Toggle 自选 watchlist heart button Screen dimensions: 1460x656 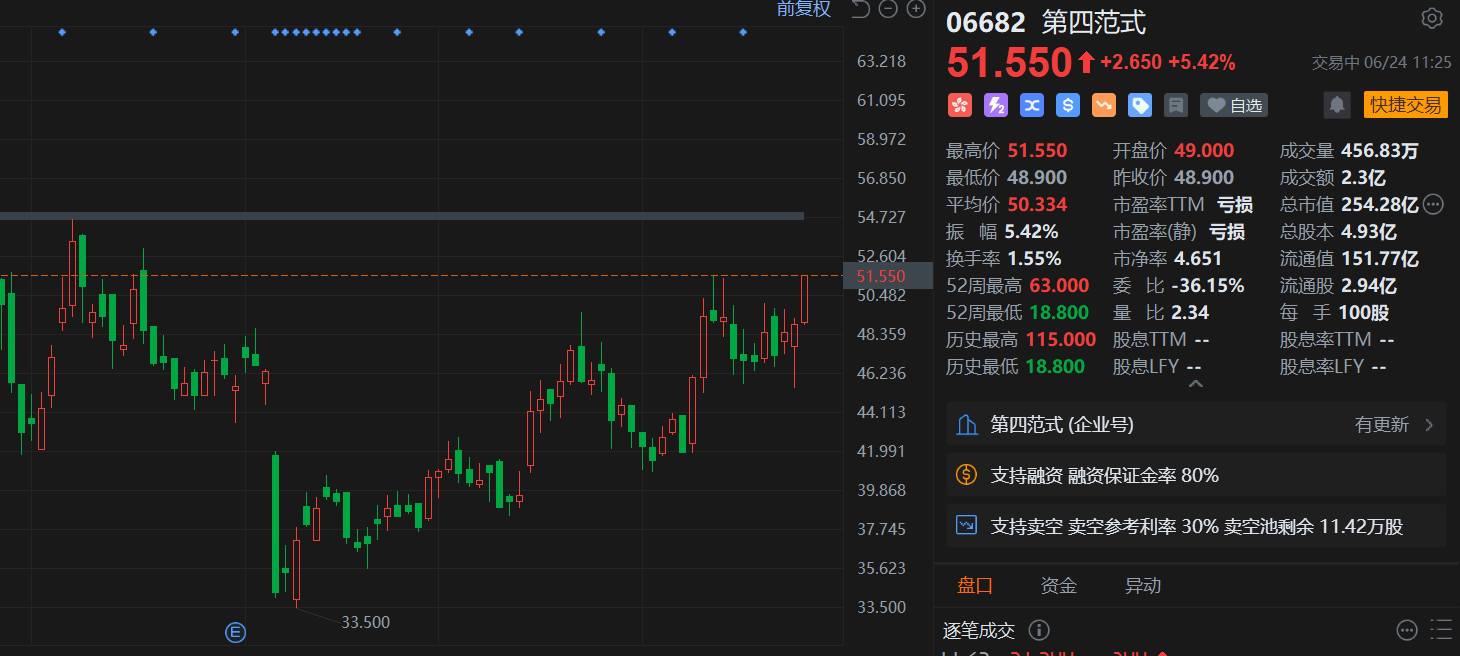point(1233,105)
